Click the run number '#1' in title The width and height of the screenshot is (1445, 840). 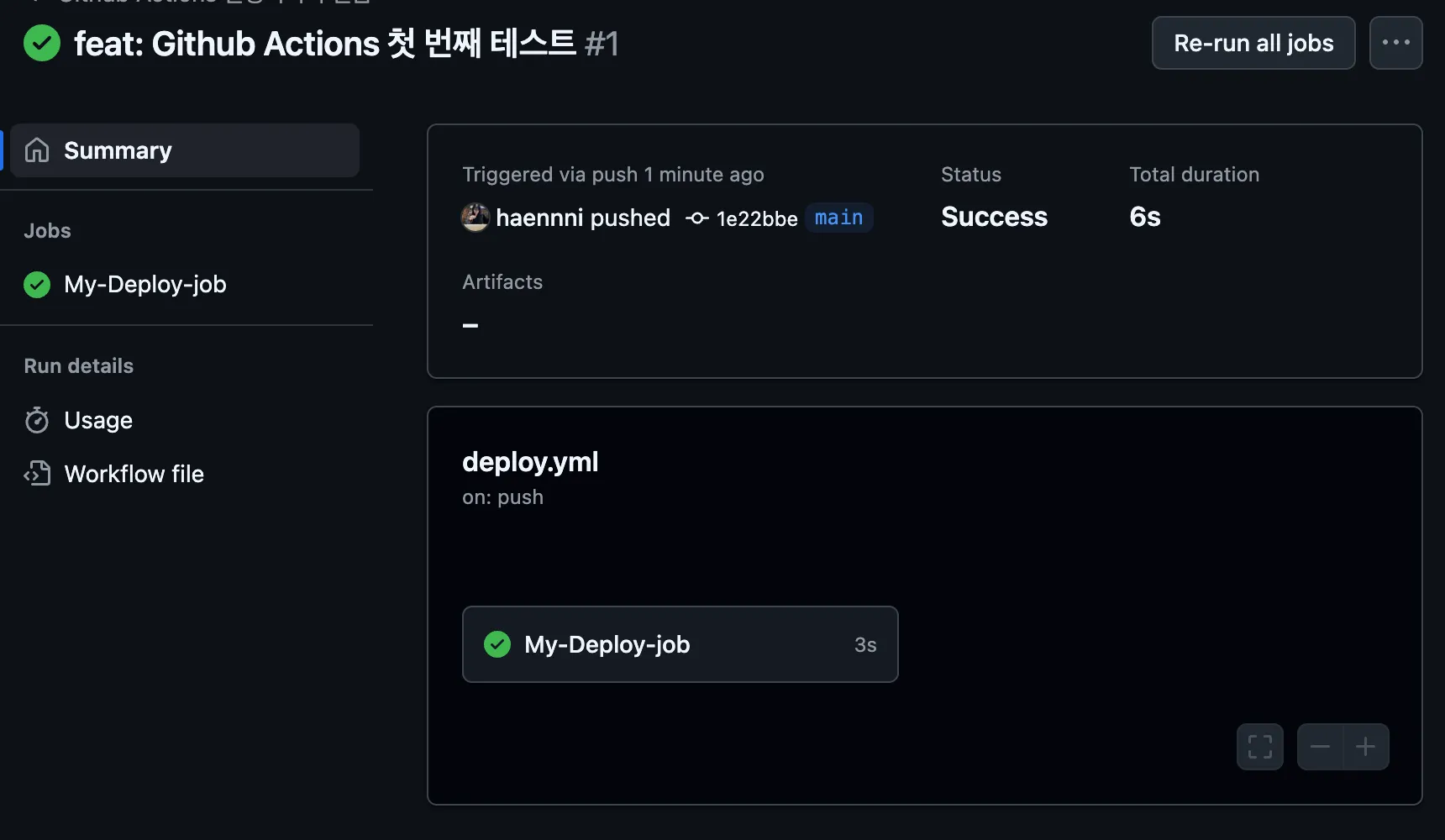pos(602,44)
